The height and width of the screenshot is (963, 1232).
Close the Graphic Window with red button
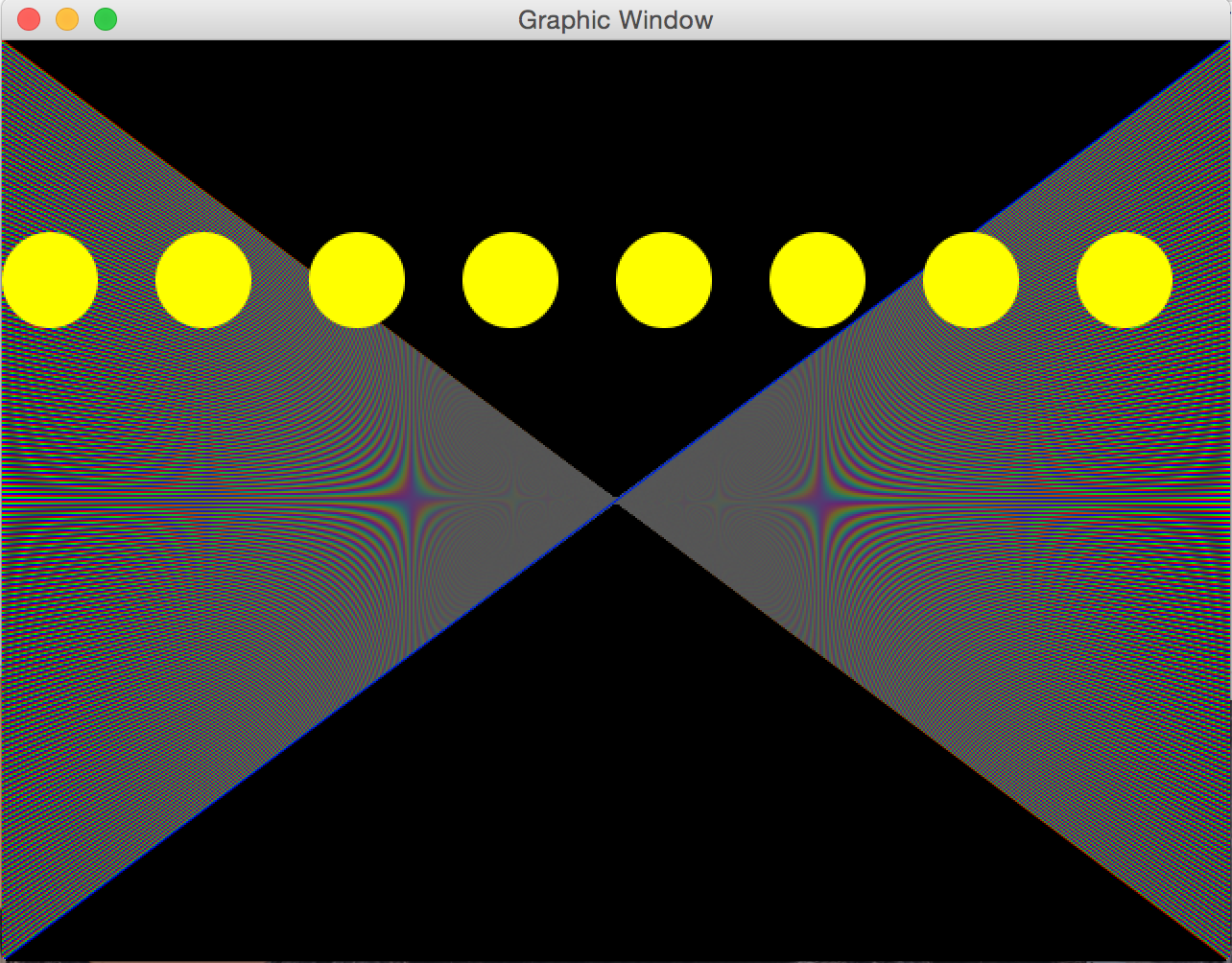click(x=29, y=19)
